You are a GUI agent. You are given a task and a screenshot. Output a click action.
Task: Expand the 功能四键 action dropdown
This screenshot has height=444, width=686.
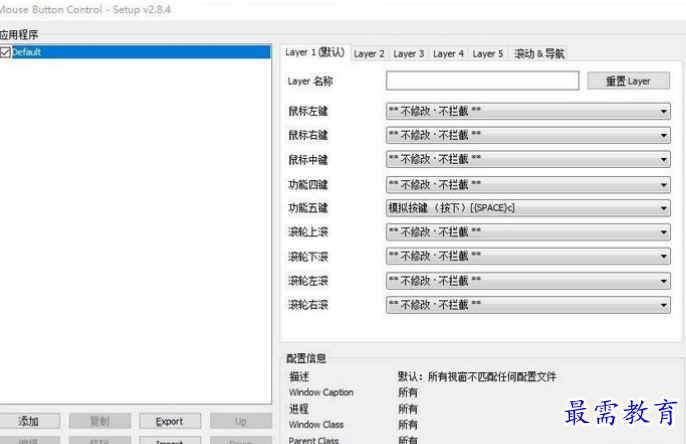(528, 185)
